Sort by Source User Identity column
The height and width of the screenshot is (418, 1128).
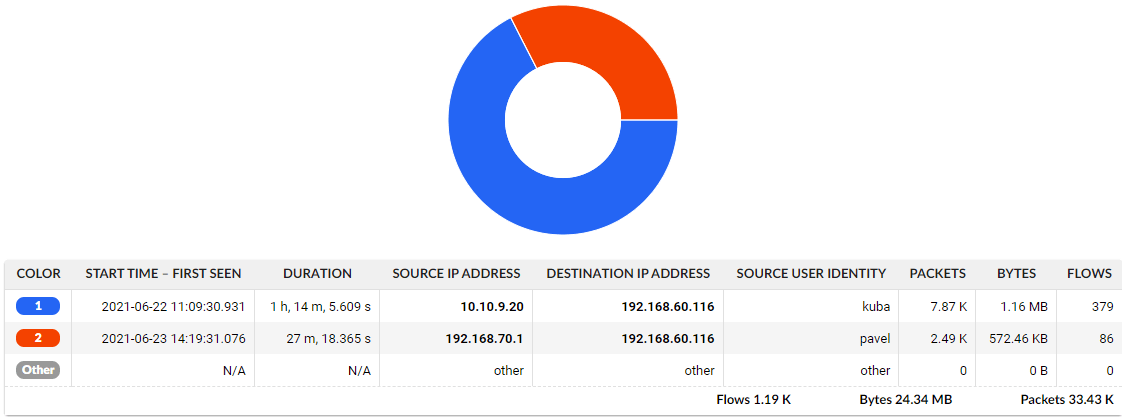click(811, 273)
